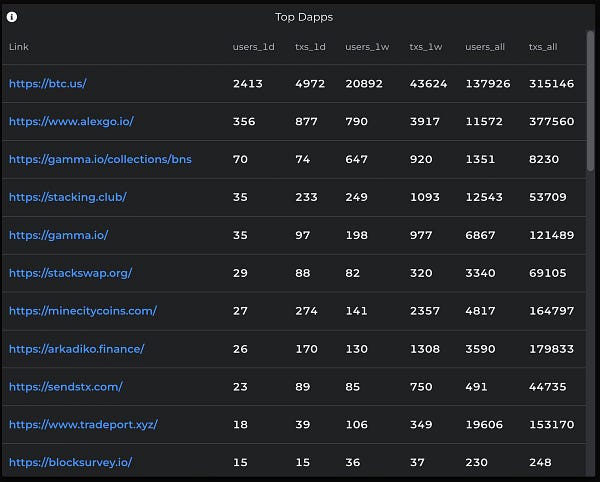Screen dimensions: 600x482
Task: Select the value 11572 in alexgo row
Action: [484, 122]
